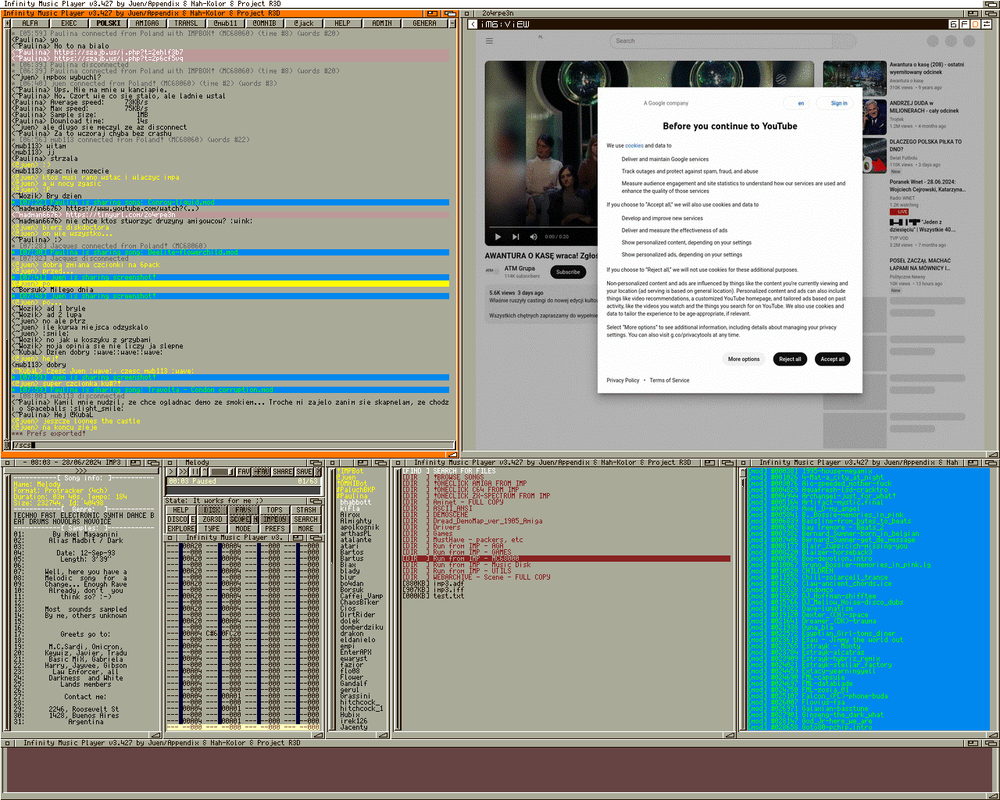Open HELP in the player control panel

[180, 510]
